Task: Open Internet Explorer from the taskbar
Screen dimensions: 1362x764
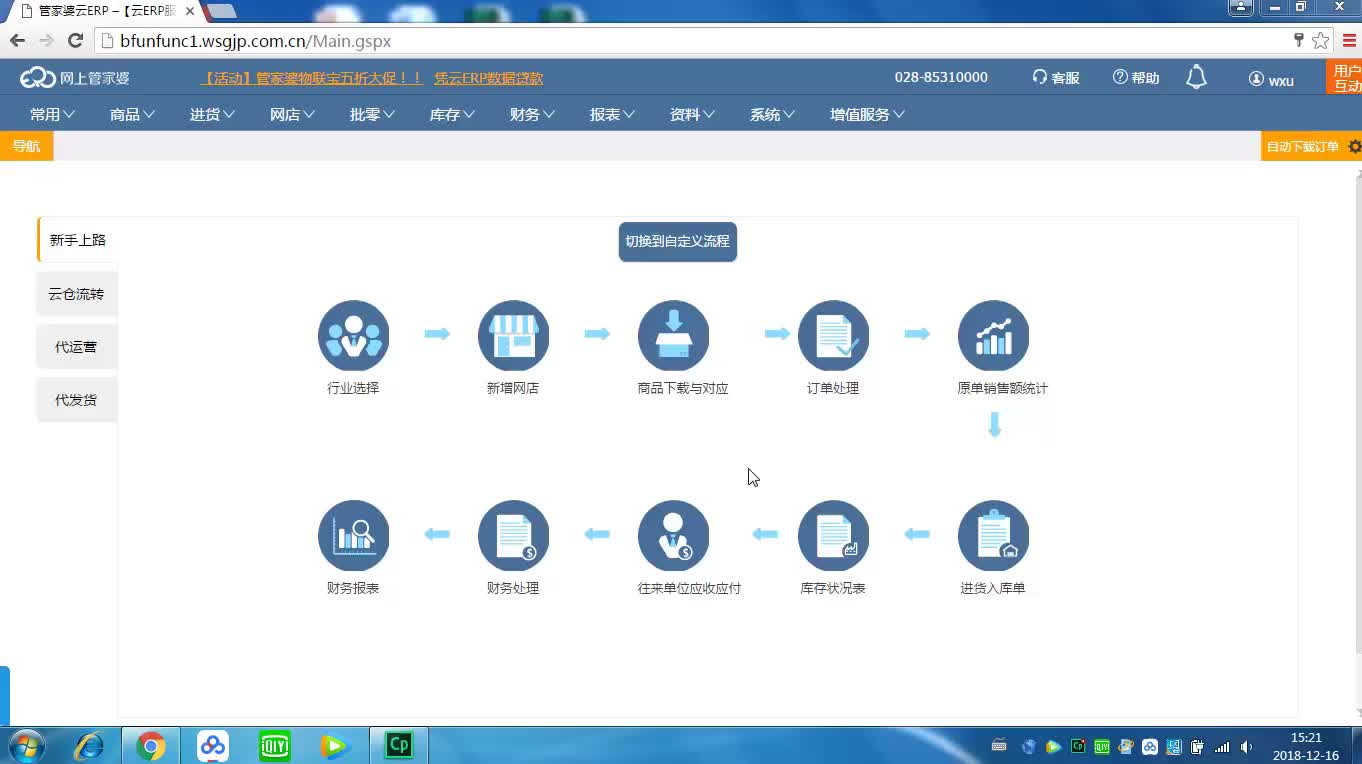Action: point(90,746)
